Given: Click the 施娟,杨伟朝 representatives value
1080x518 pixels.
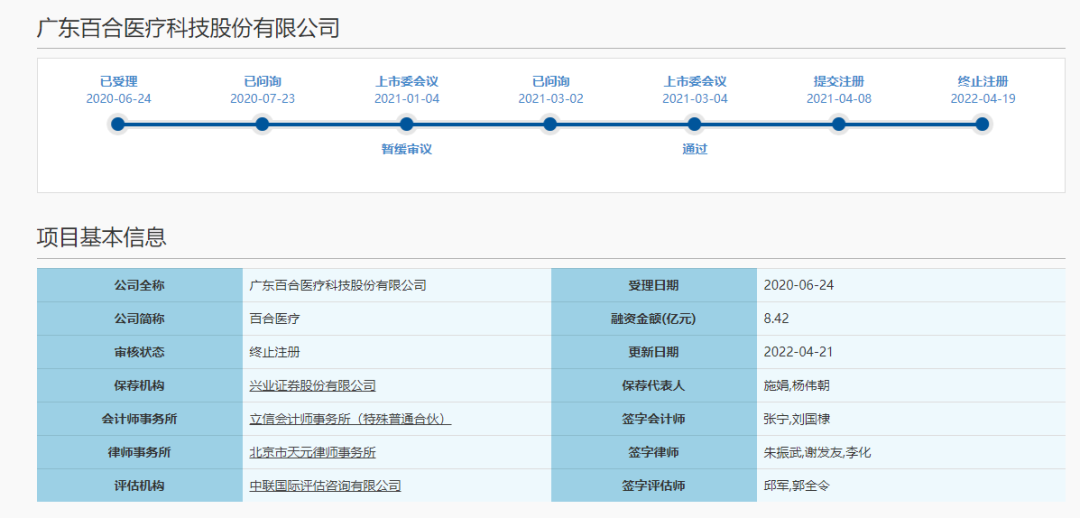Looking at the screenshot, I should (797, 386).
